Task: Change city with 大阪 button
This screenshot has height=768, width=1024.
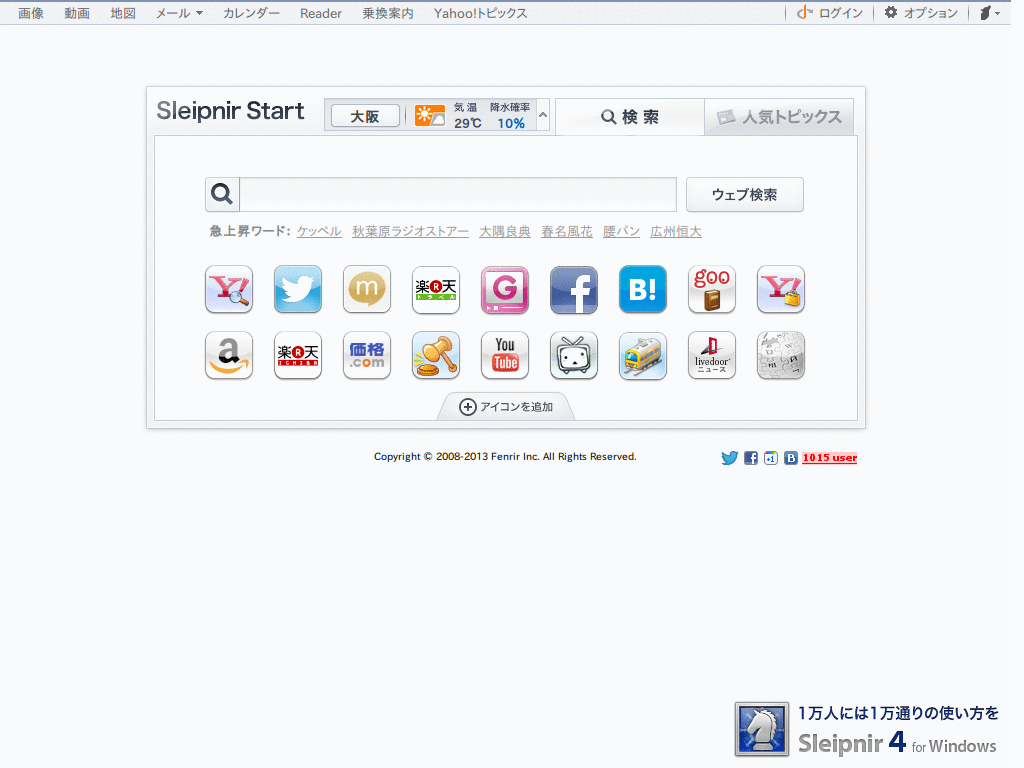Action: (365, 116)
